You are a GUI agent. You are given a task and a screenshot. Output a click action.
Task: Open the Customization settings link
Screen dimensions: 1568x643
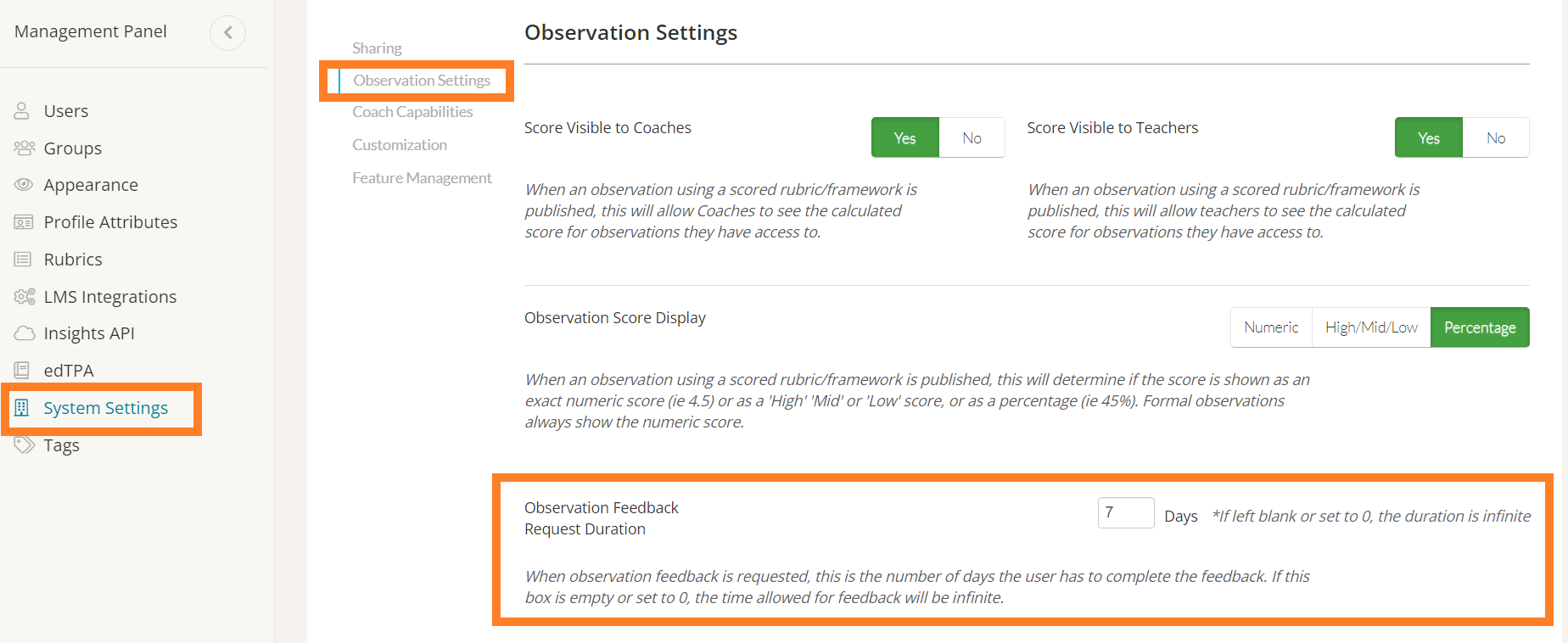tap(400, 145)
